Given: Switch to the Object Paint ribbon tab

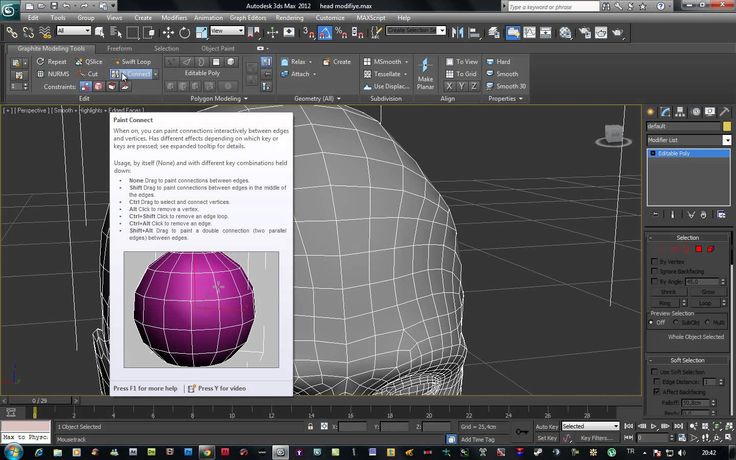Looking at the screenshot, I should 218,48.
